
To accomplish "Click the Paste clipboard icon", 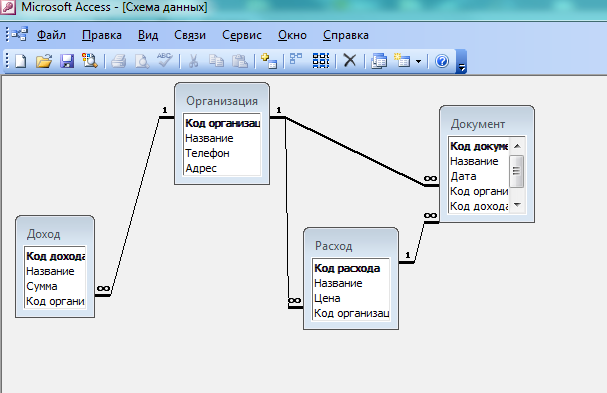I will point(240,61).
